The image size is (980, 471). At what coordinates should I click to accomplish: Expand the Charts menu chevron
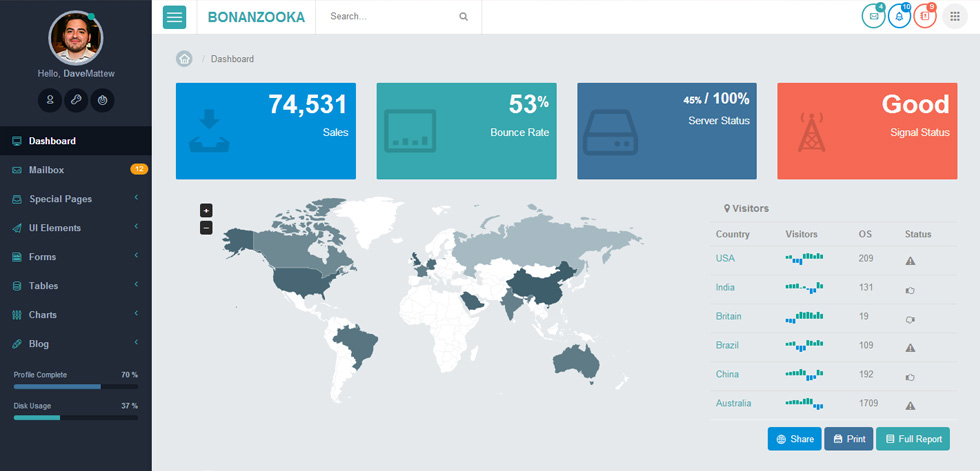(x=136, y=314)
